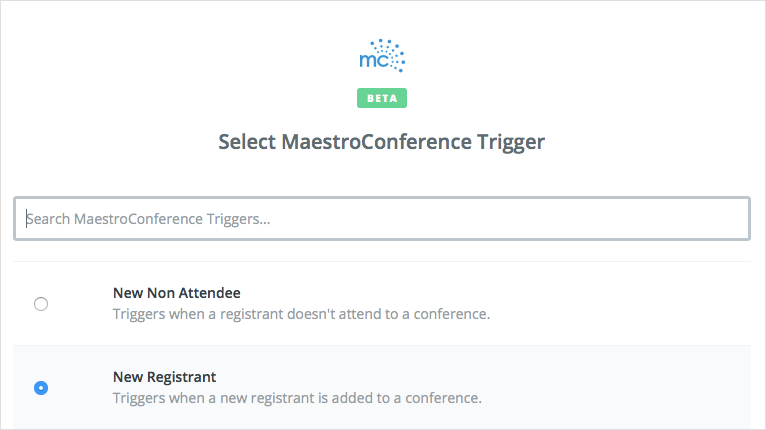Click the search placeholder text 'Triggers...'
Image resolution: width=766 pixels, height=430 pixels.
click(x=238, y=219)
